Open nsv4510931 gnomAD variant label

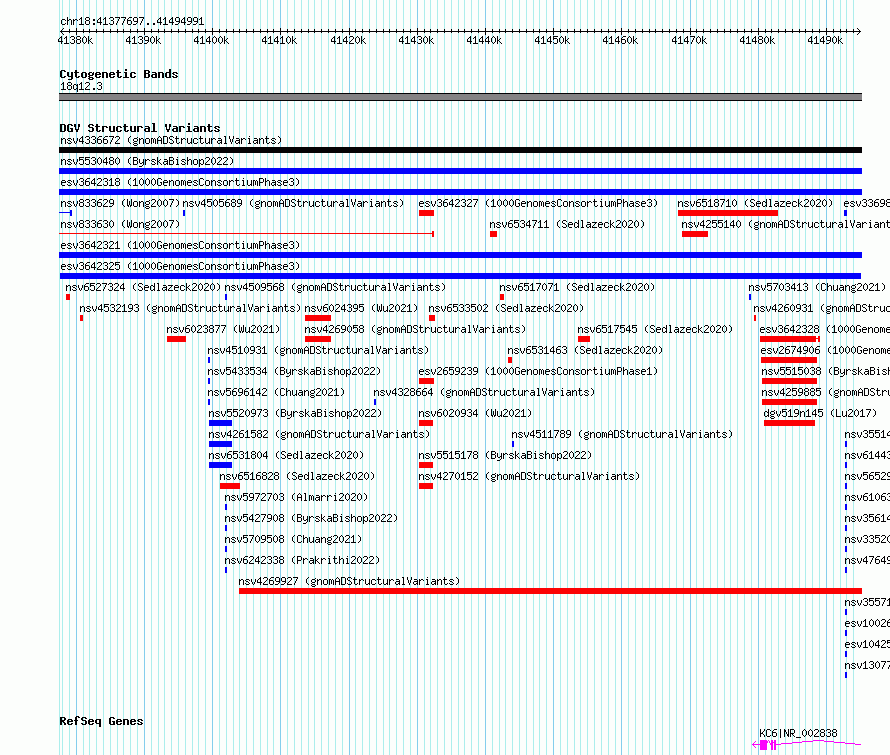click(x=318, y=350)
